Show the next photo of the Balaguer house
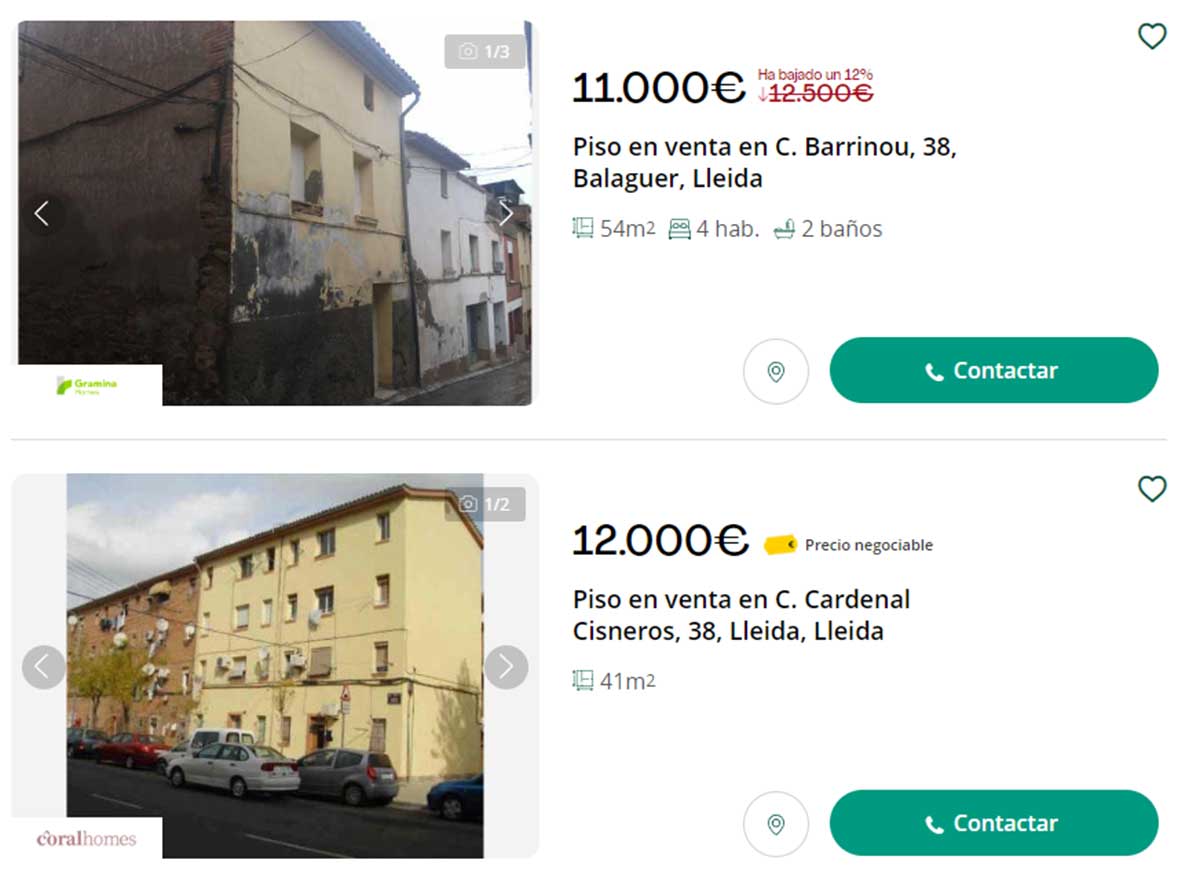Screen dimensions: 1200x882 [507, 213]
